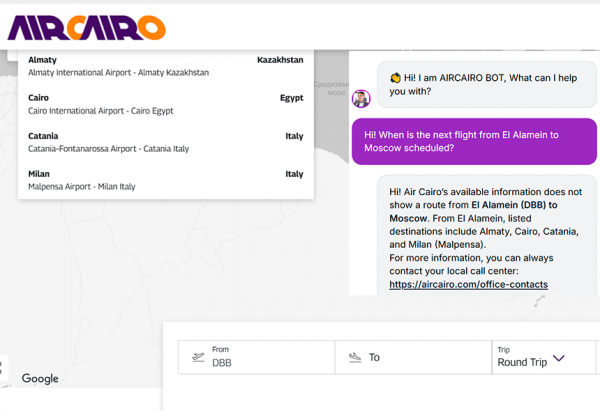Select Catania from destination list
The image size is (600, 411).
point(166,142)
